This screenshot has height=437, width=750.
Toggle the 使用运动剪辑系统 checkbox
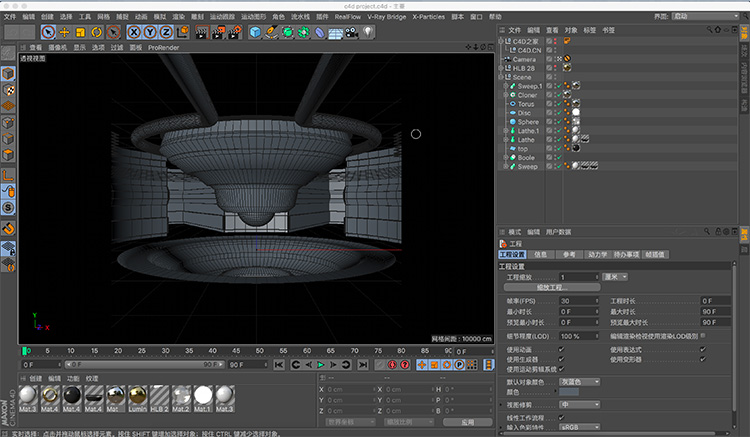[561, 369]
